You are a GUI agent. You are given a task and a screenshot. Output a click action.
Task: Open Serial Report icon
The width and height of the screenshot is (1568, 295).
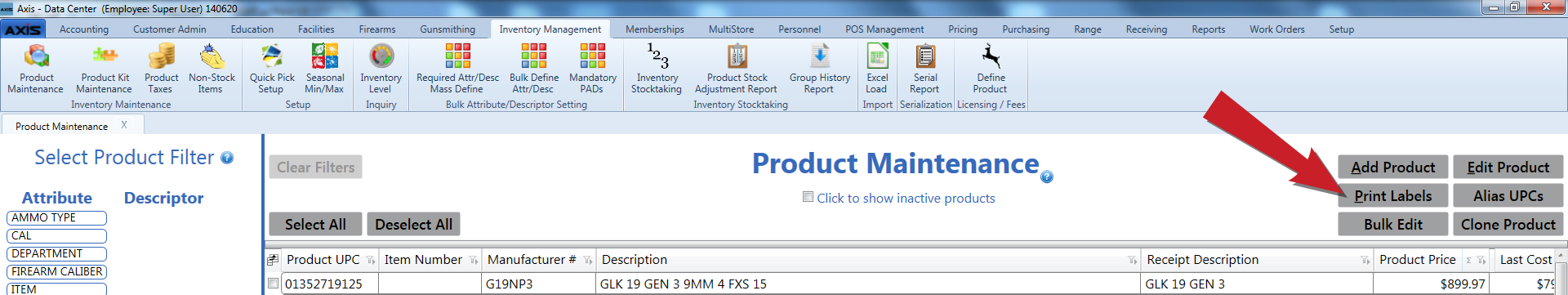[x=924, y=69]
